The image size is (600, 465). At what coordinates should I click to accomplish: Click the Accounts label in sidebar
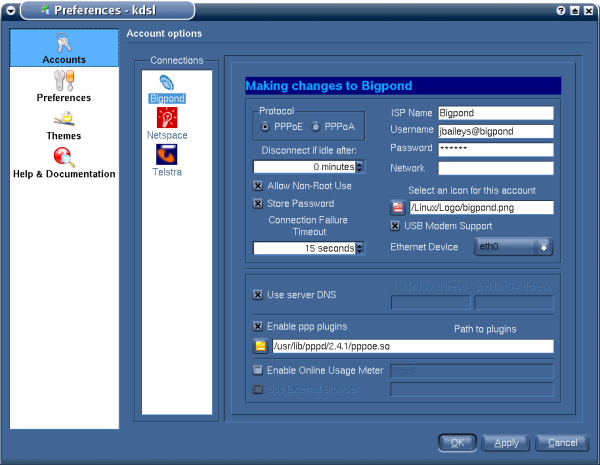(x=64, y=60)
